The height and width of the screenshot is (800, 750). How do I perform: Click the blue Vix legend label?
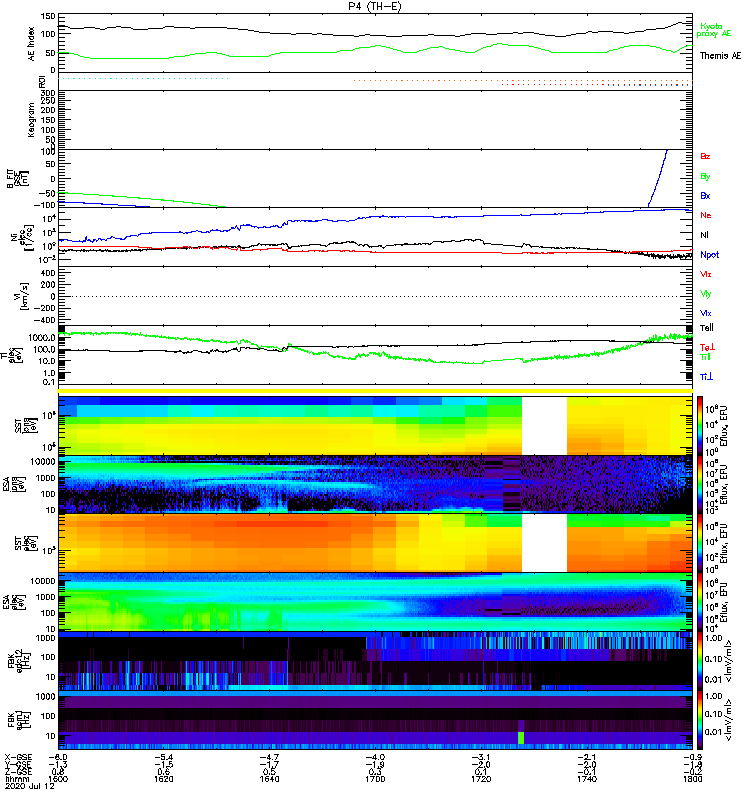click(706, 314)
